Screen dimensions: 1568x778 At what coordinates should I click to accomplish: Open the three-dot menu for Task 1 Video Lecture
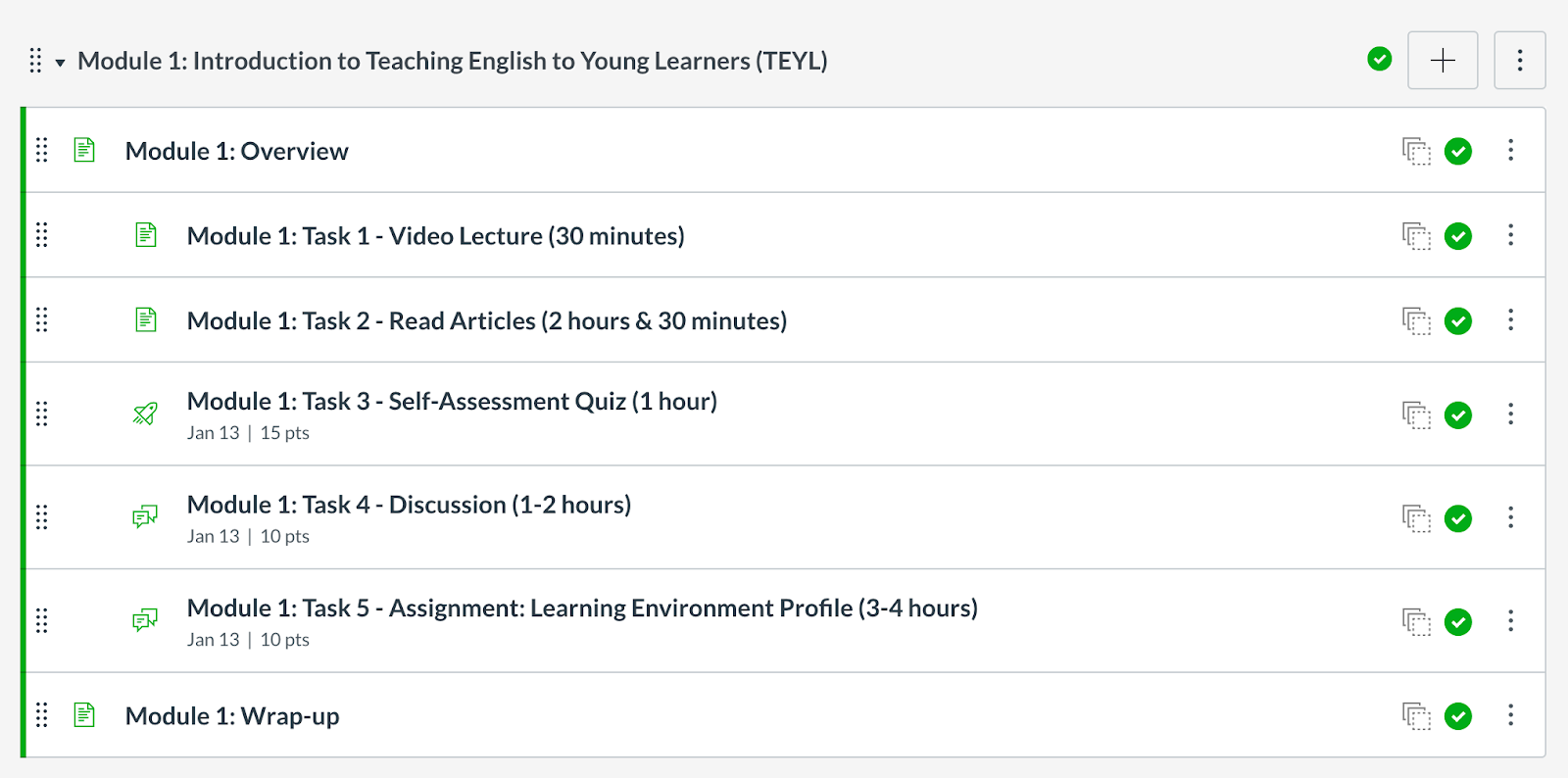point(1510,234)
